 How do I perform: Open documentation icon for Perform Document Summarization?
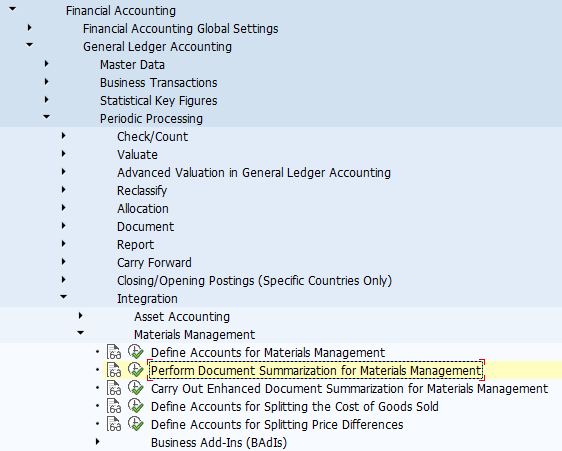pos(114,370)
